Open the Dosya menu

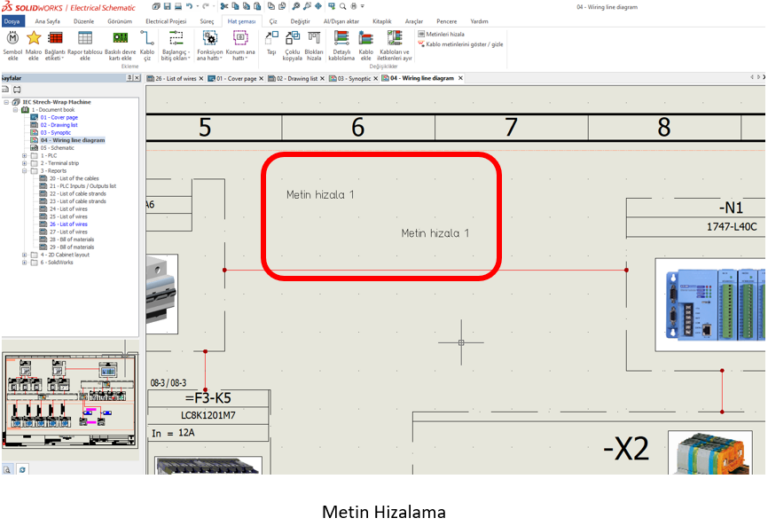[x=12, y=20]
